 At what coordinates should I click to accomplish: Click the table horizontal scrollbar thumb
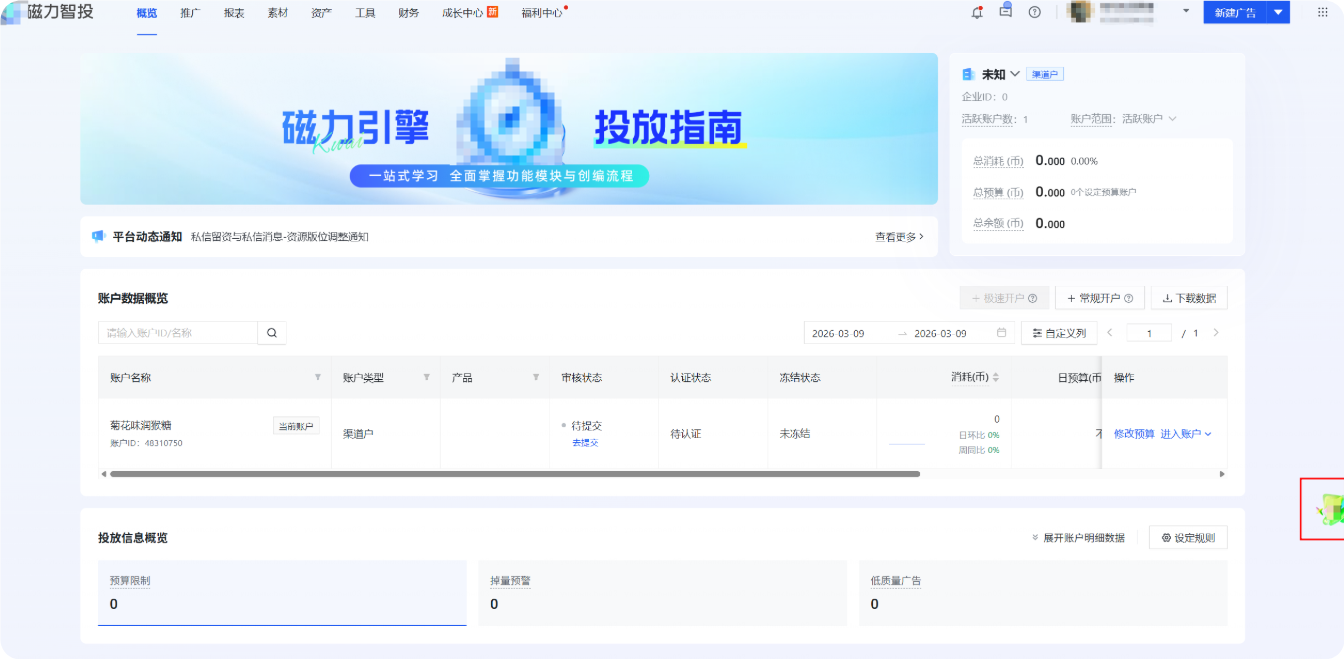(515, 474)
